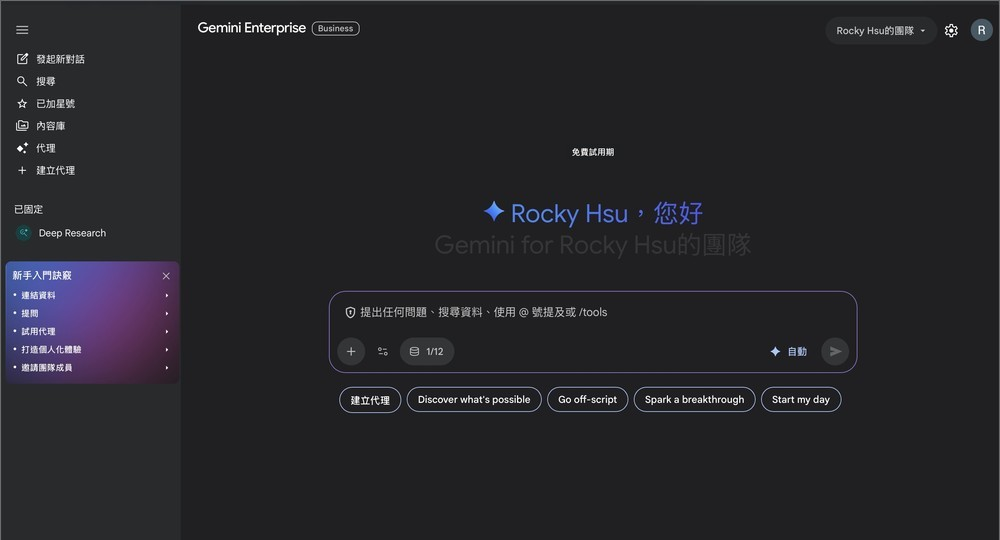This screenshot has width=1000, height=540.
Task: Open the auto model selector
Action: click(x=788, y=351)
